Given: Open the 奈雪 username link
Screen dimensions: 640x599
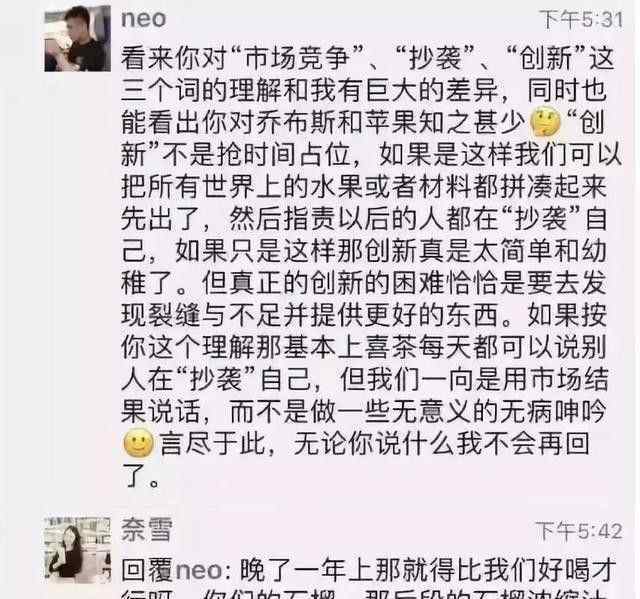Looking at the screenshot, I should coord(147,530).
